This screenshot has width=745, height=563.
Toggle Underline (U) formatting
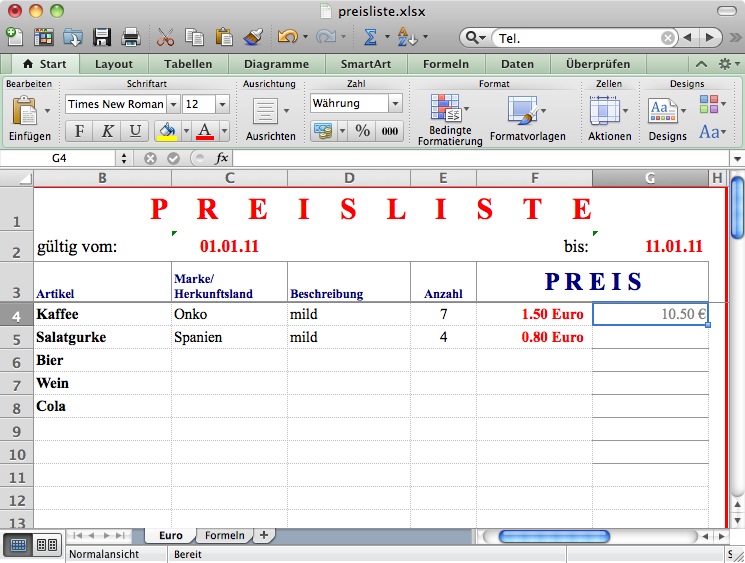click(x=135, y=131)
